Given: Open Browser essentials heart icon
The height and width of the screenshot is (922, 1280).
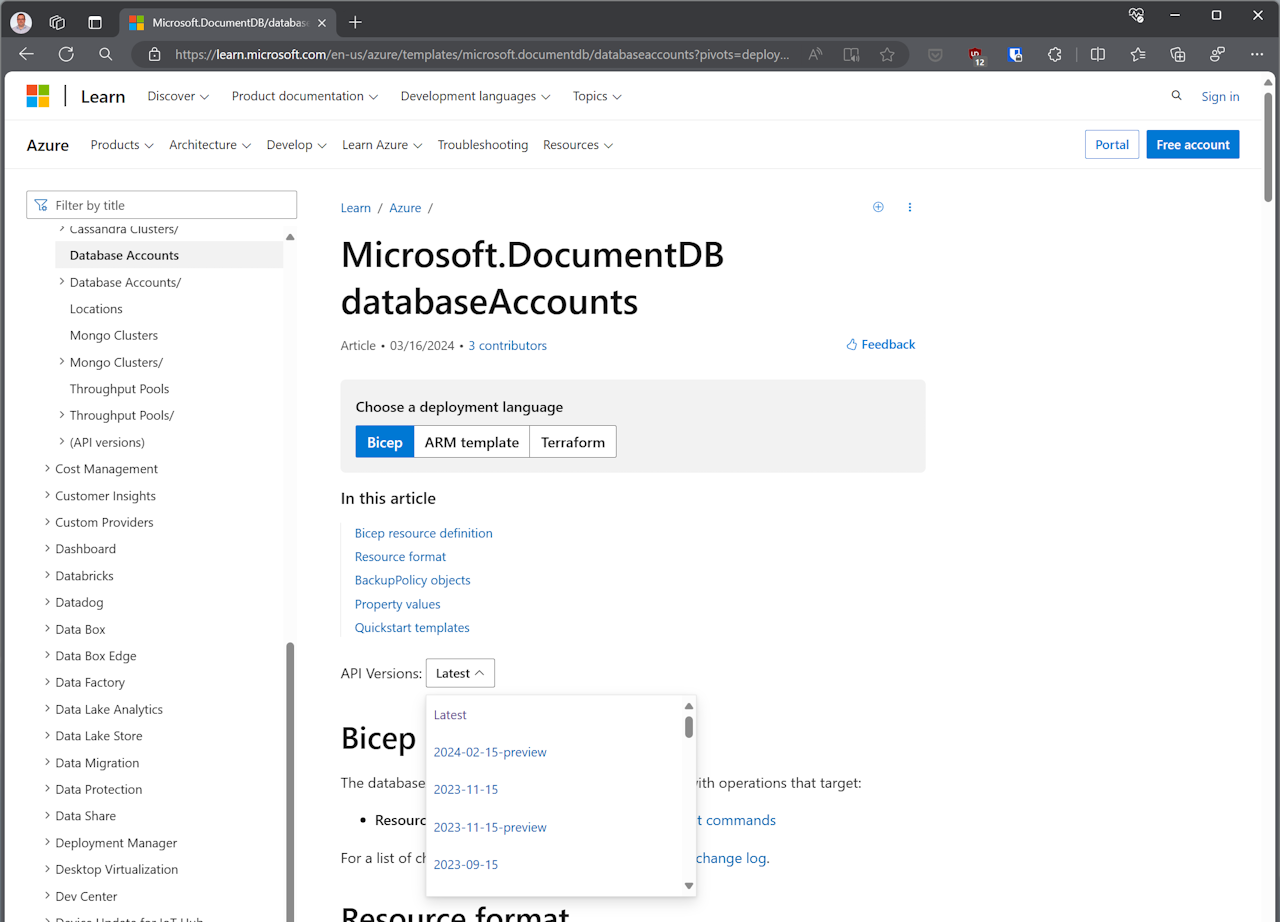Looking at the screenshot, I should coord(1135,15).
